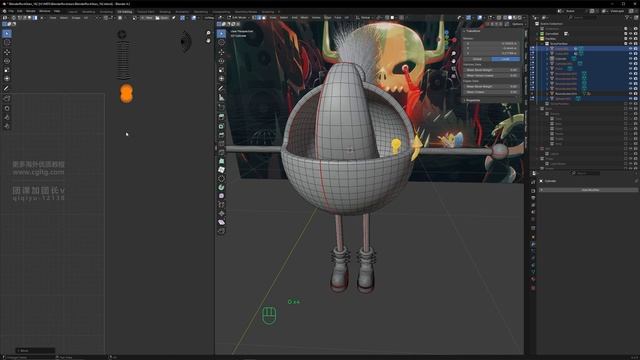Switch transform panel to Global

coord(477,59)
